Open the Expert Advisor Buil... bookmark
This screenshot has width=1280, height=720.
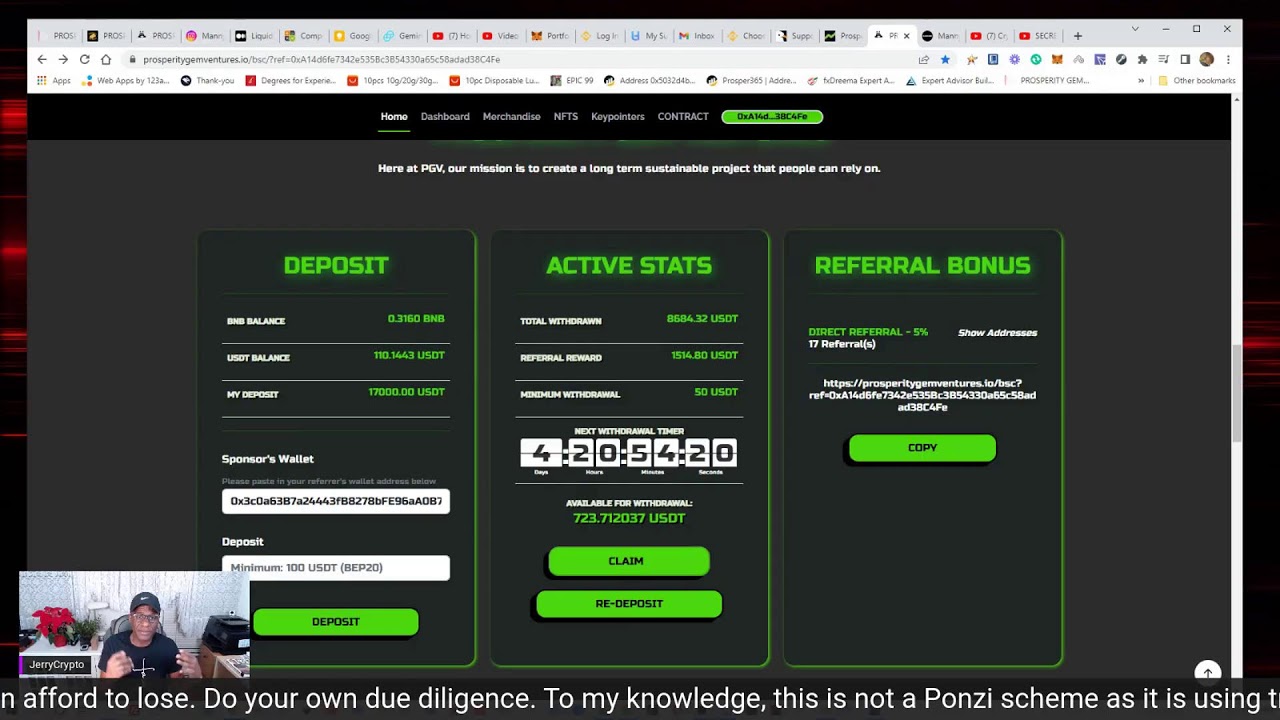[x=949, y=80]
